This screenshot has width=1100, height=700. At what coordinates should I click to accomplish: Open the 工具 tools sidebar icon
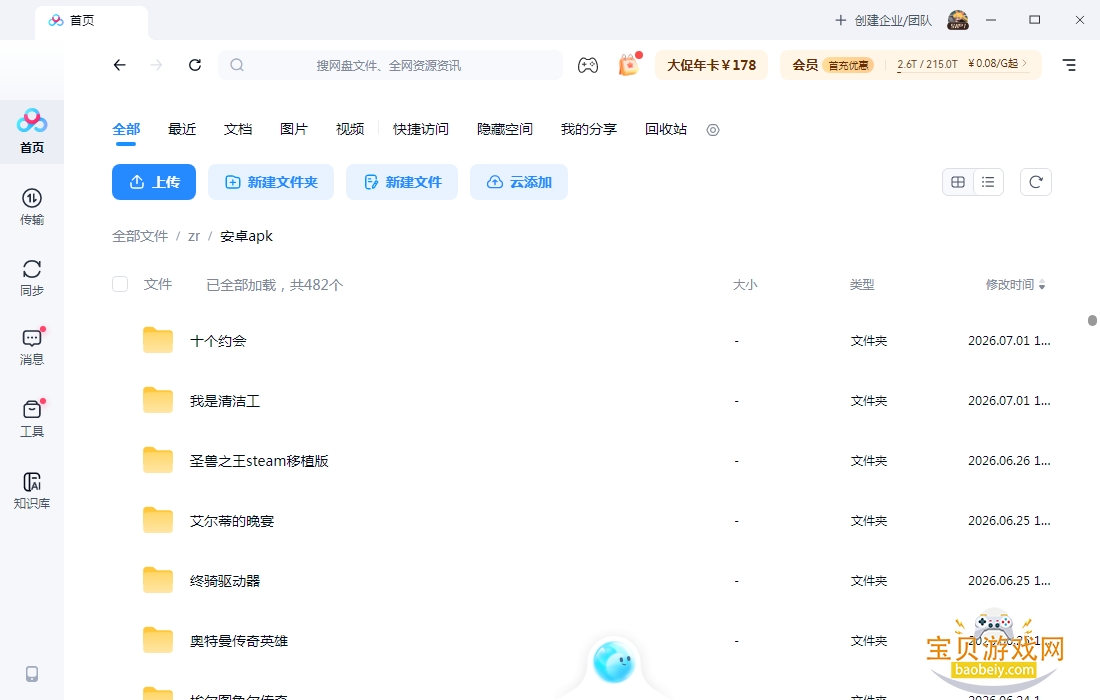pos(32,419)
